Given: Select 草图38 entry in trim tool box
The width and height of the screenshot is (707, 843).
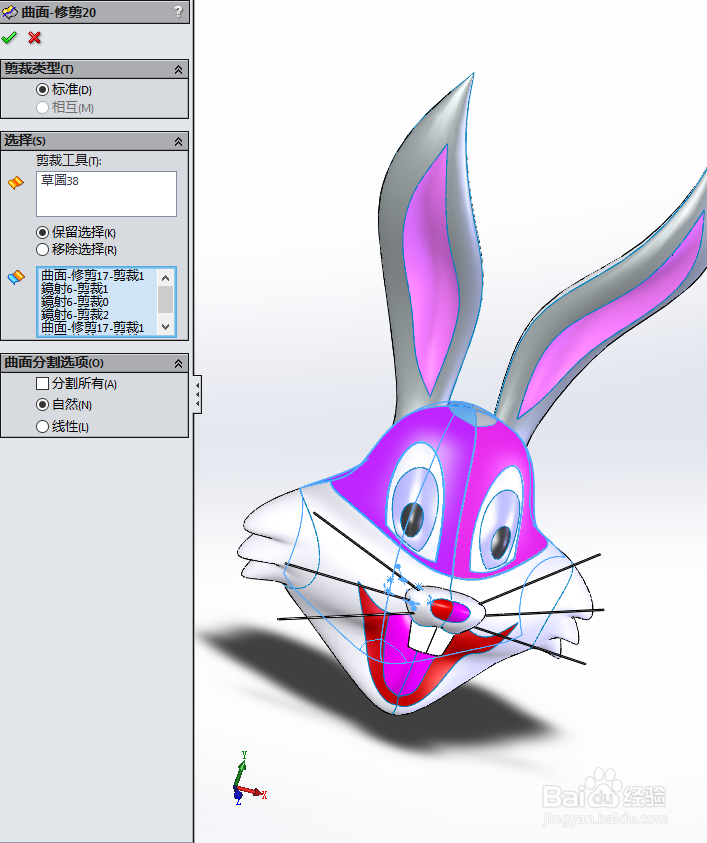Looking at the screenshot, I should point(60,181).
